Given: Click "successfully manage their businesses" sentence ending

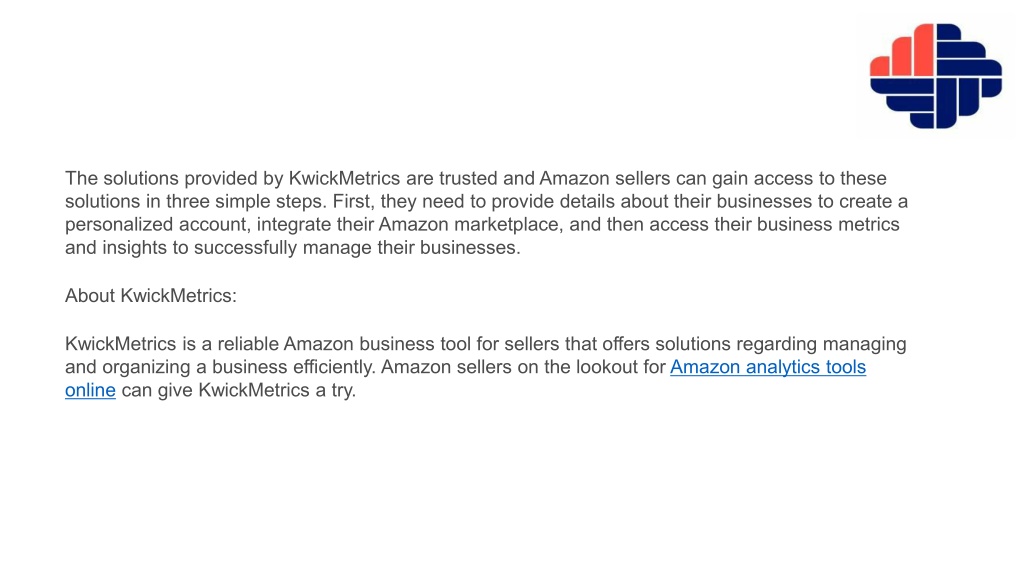Looking at the screenshot, I should pyautogui.click(x=357, y=248).
